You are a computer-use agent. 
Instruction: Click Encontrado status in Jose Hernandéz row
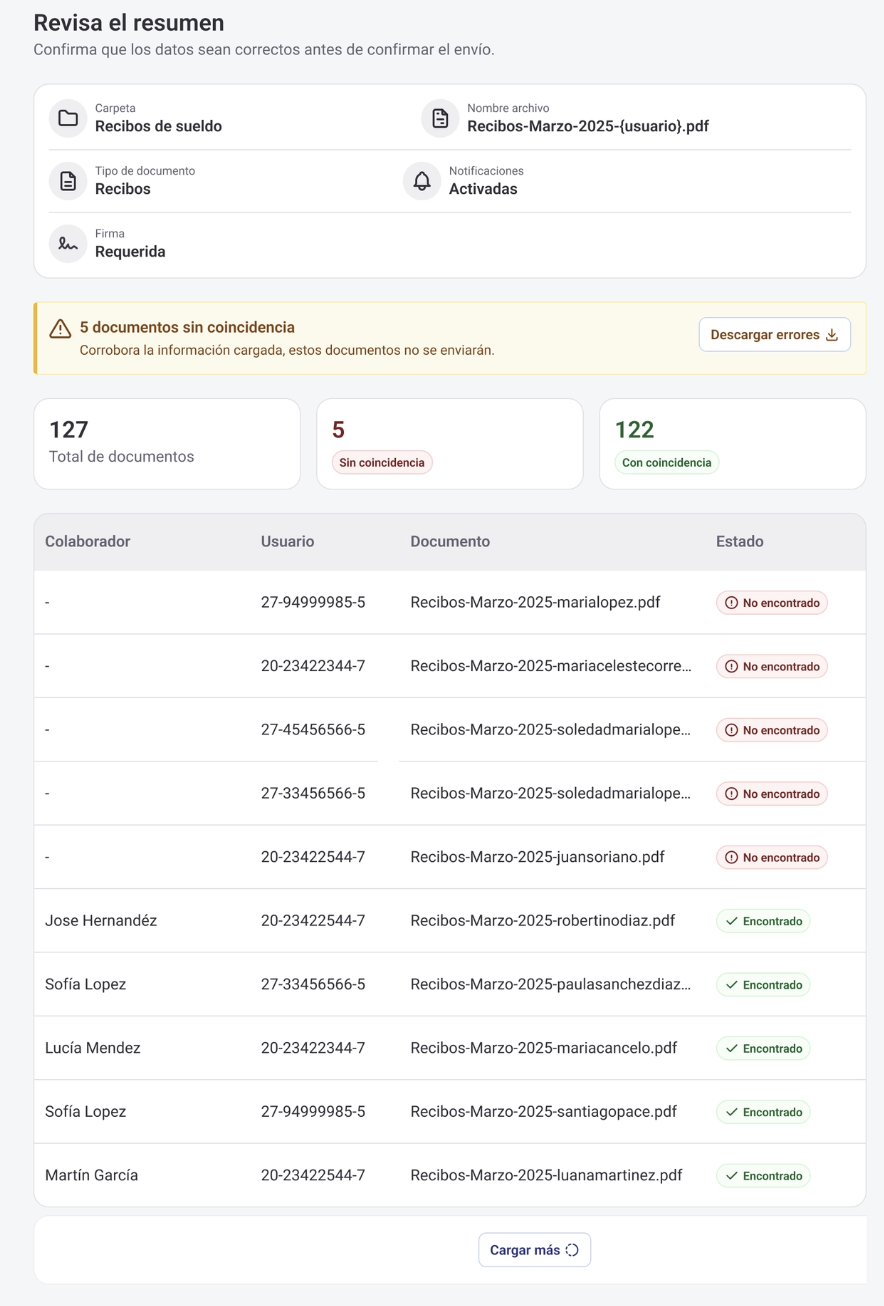(x=763, y=921)
